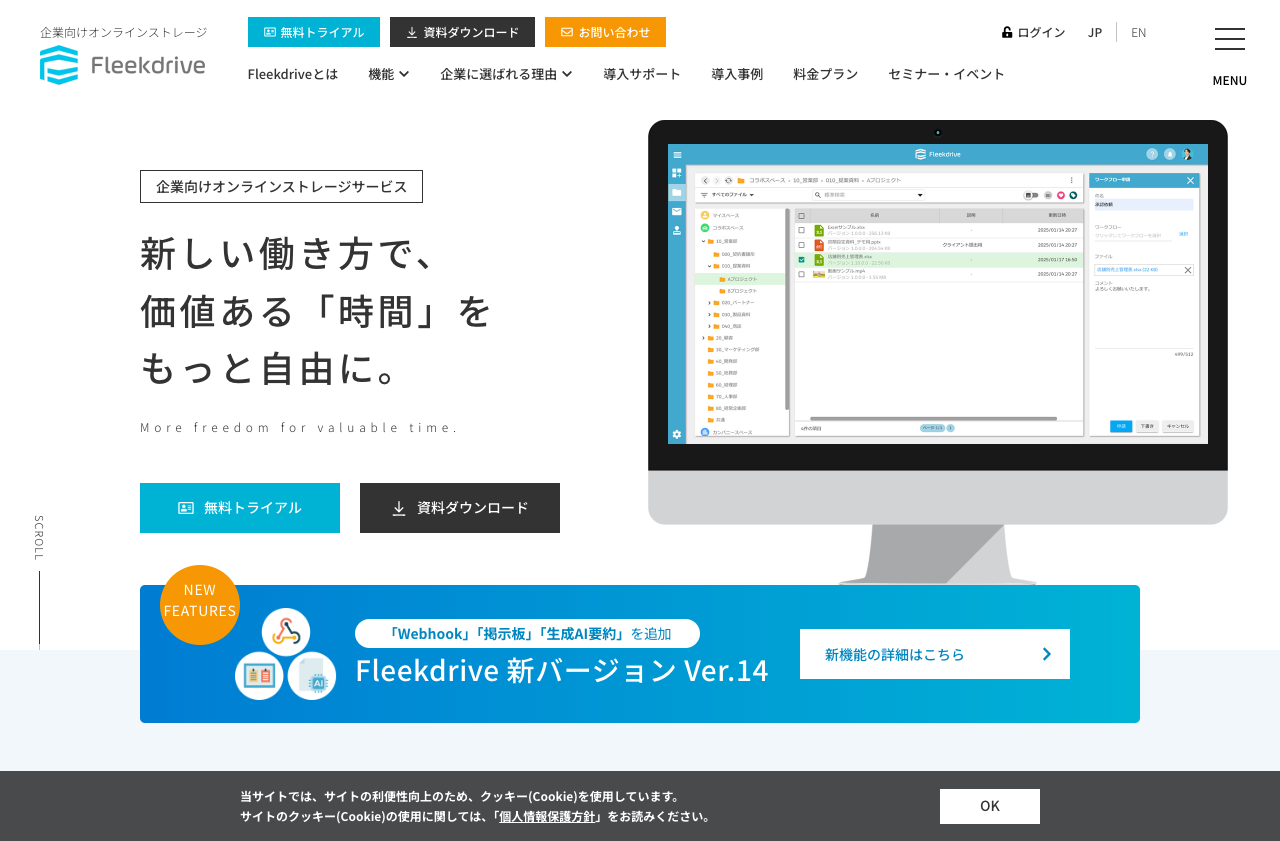Switch the site language to EN
The width and height of the screenshot is (1280, 841).
(x=1137, y=31)
